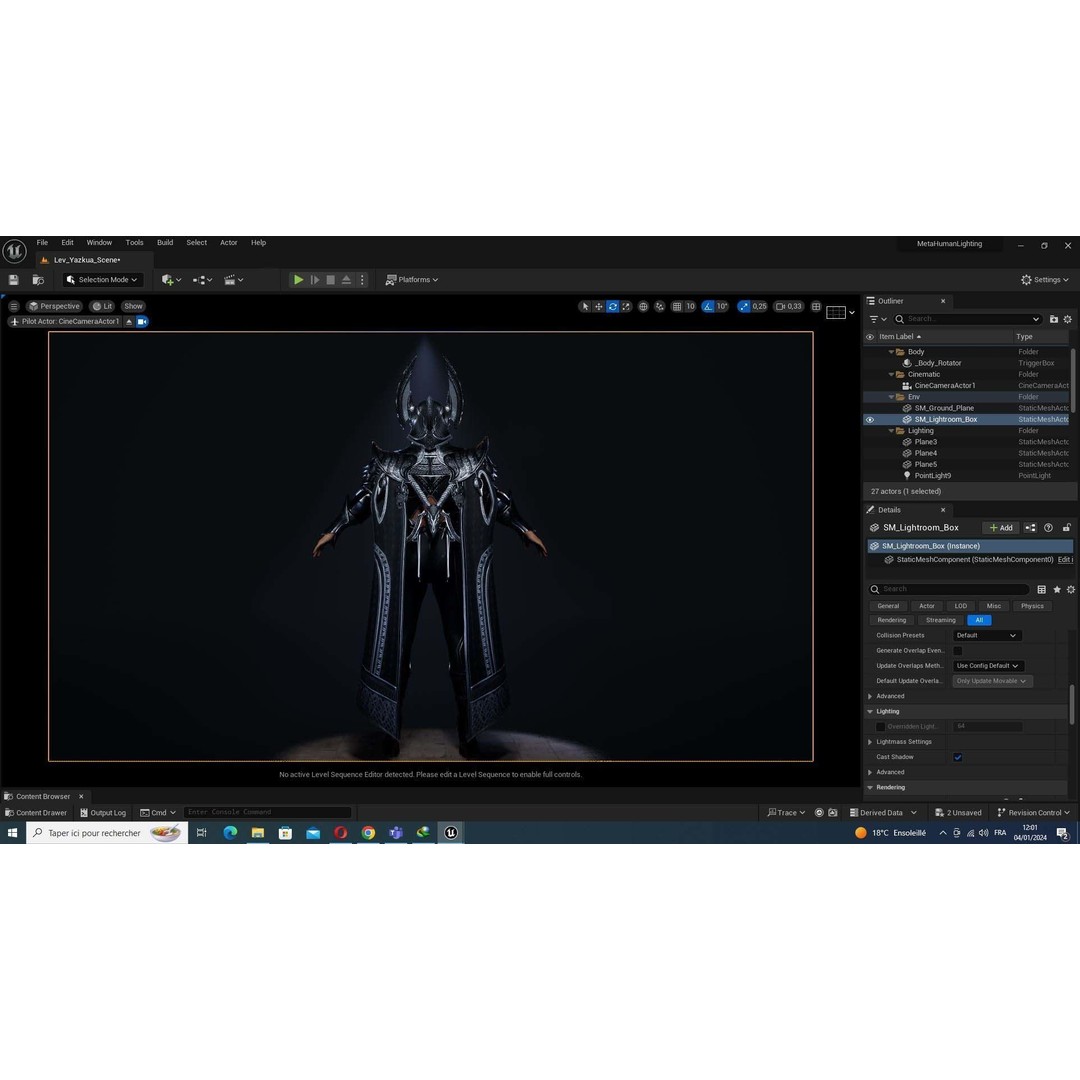Image resolution: width=1080 pixels, height=1080 pixels.
Task: Open the Collision Presets Default dropdown
Action: click(986, 636)
